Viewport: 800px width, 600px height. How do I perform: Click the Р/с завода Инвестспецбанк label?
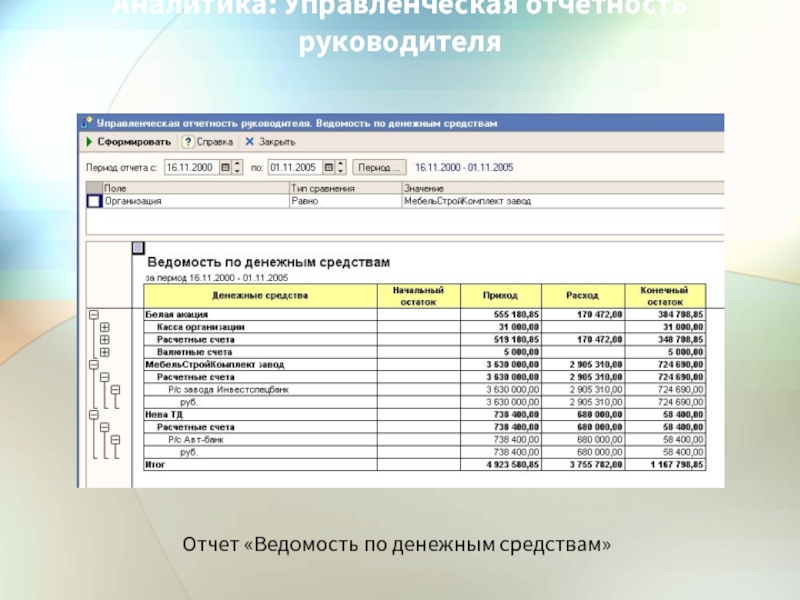click(229, 390)
